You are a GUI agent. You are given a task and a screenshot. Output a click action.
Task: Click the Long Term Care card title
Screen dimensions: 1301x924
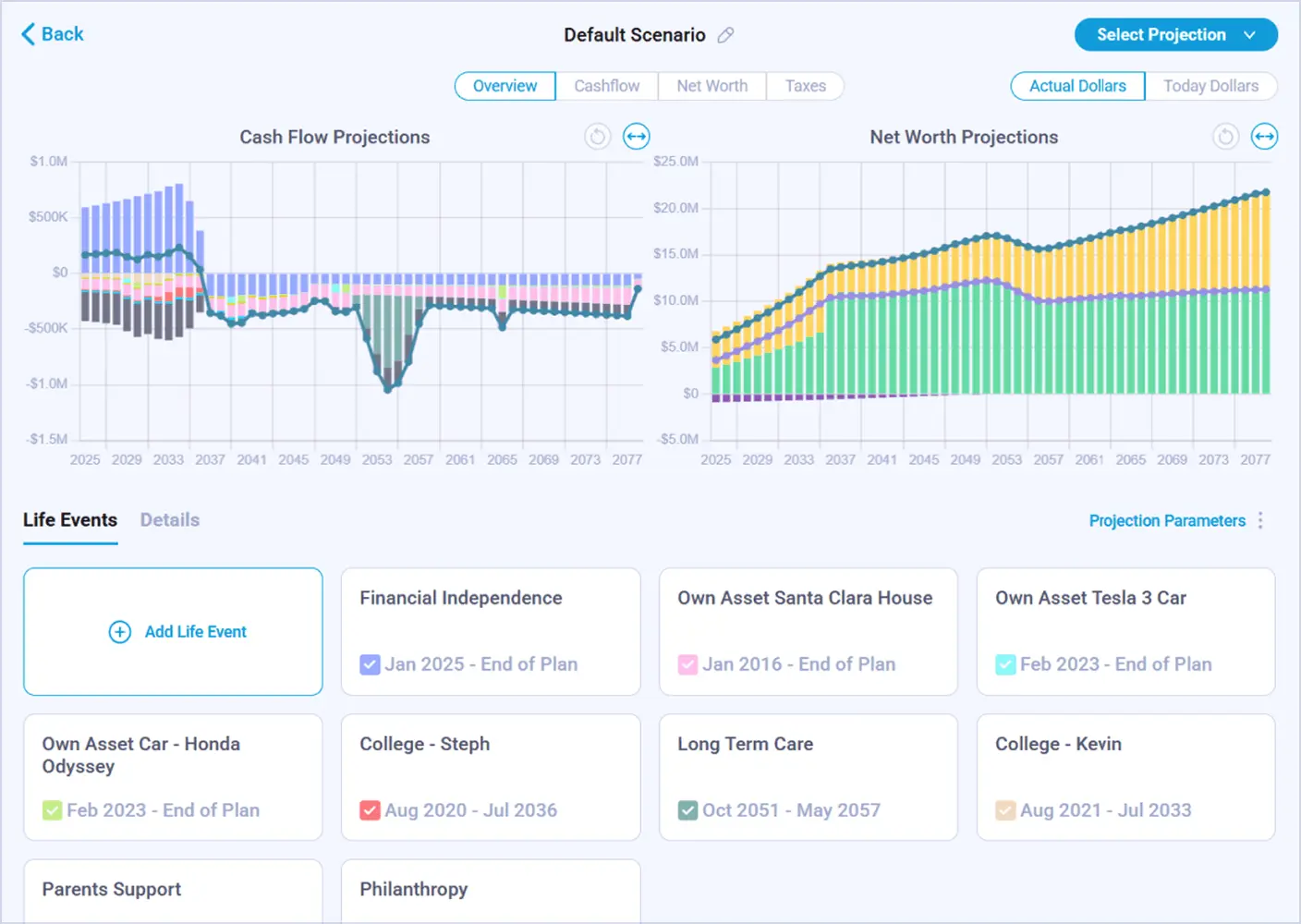pos(746,744)
